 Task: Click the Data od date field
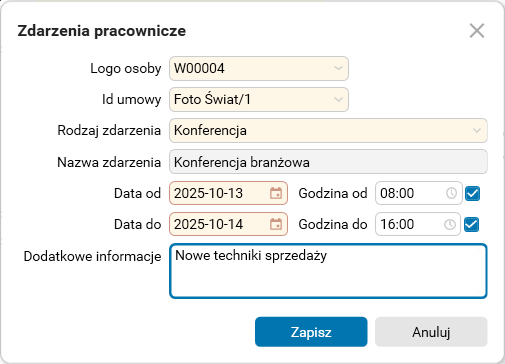pyautogui.click(x=228, y=193)
